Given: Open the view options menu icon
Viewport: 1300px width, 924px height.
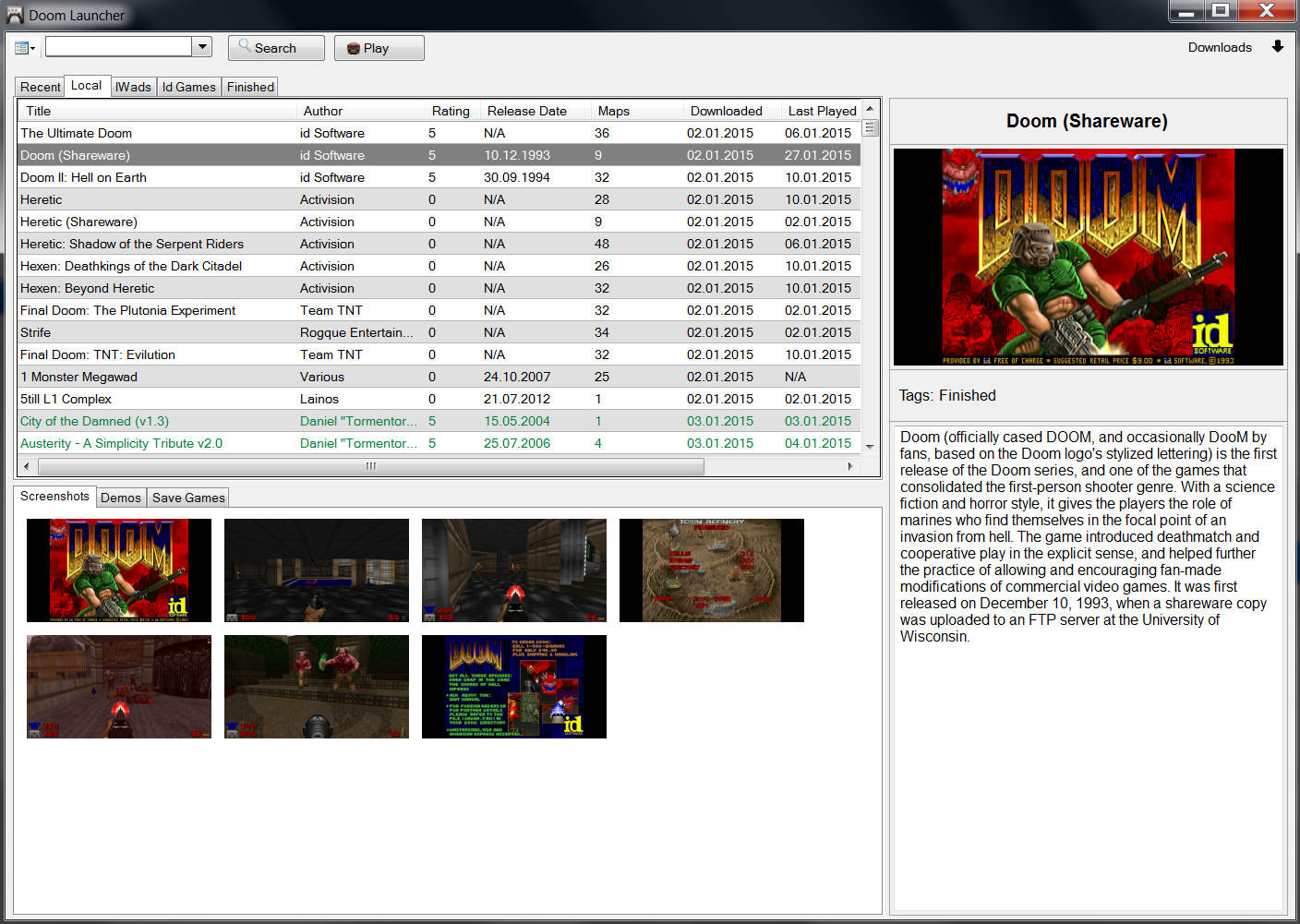Looking at the screenshot, I should [25, 48].
